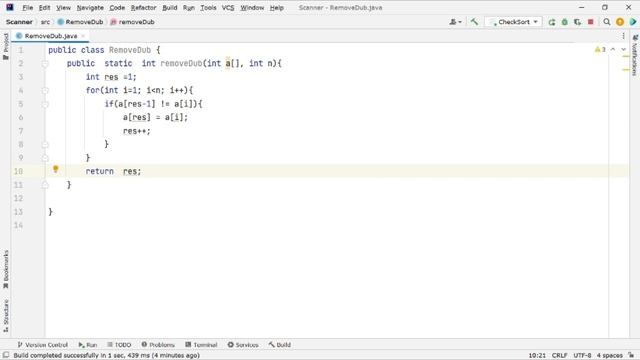Click the build completed status message
Screen dimensions: 640x360
107,356
